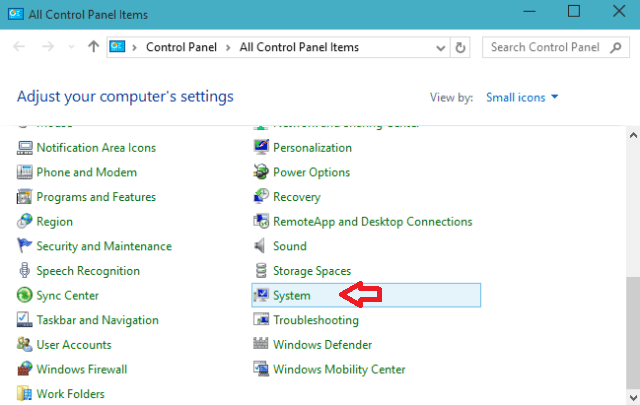
Task: Expand the address bar history dropdown
Action: click(x=440, y=48)
